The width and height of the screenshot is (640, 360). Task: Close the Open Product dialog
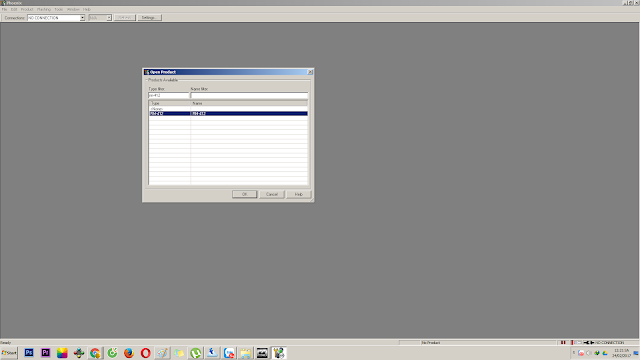310,72
